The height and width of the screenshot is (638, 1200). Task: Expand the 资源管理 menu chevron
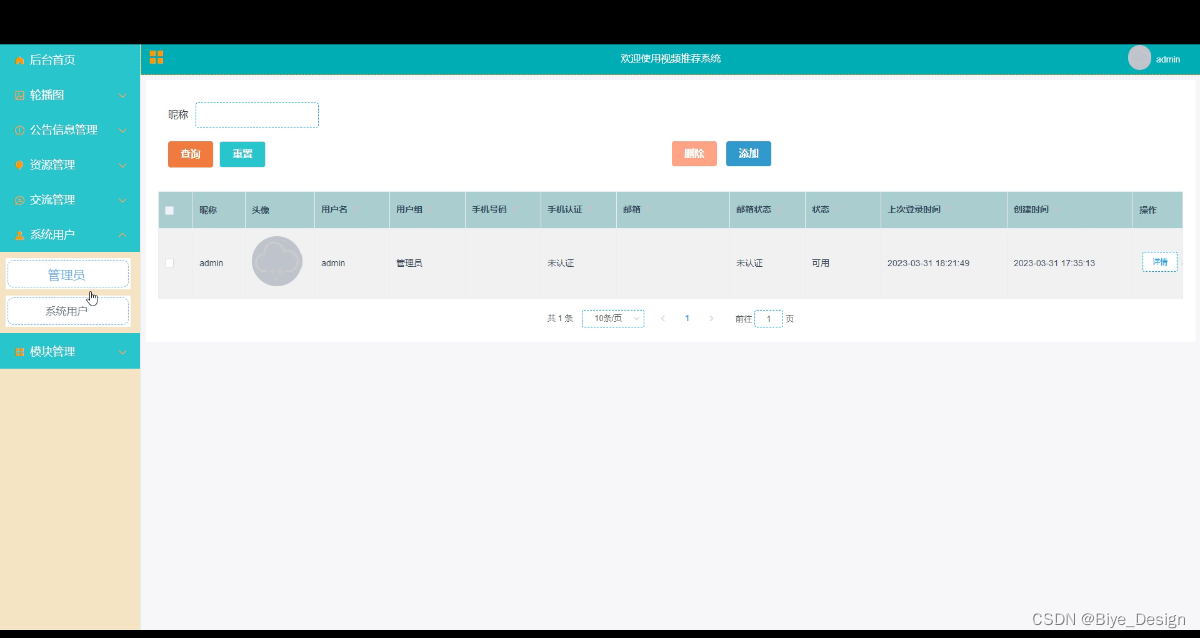(122, 165)
